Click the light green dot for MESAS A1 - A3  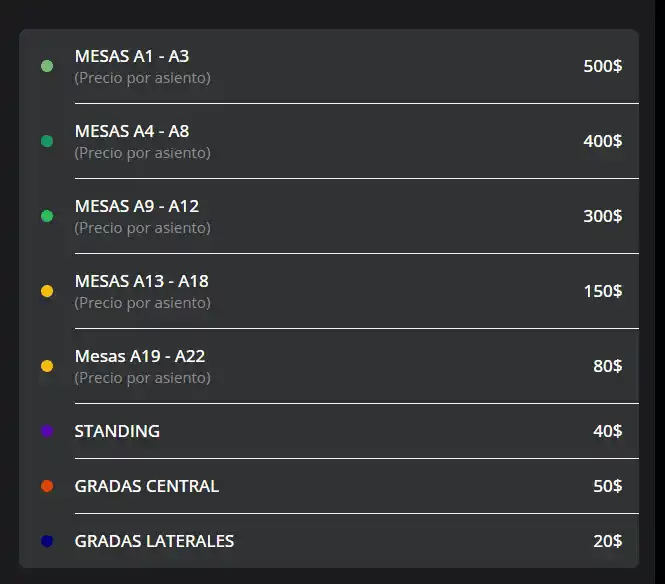click(x=47, y=66)
